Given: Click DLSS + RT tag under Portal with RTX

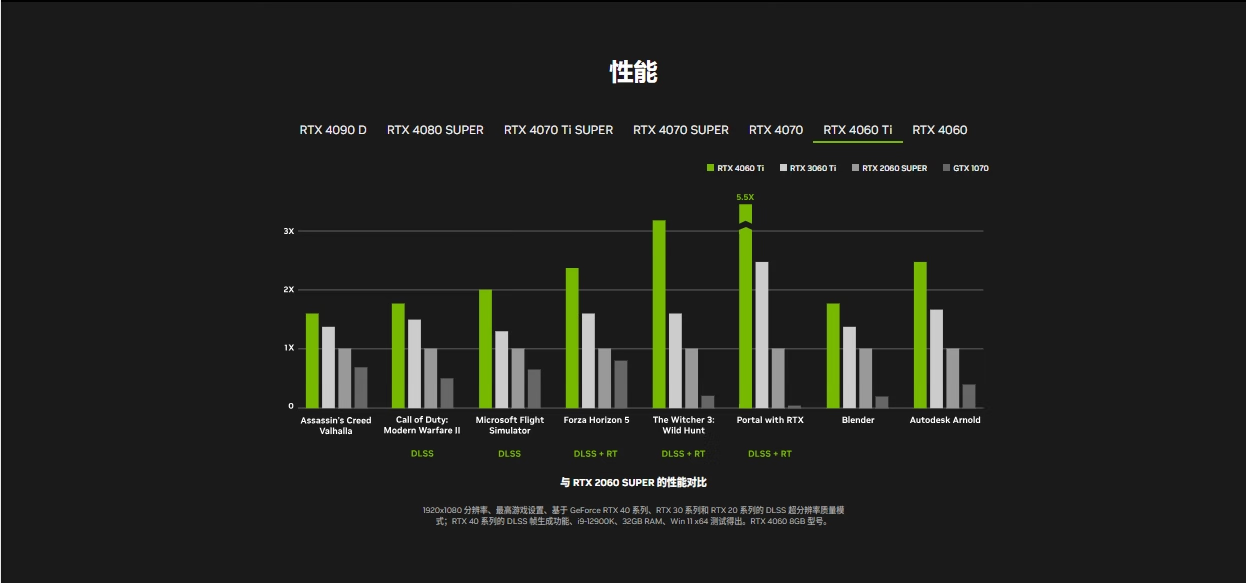Looking at the screenshot, I should point(770,454).
